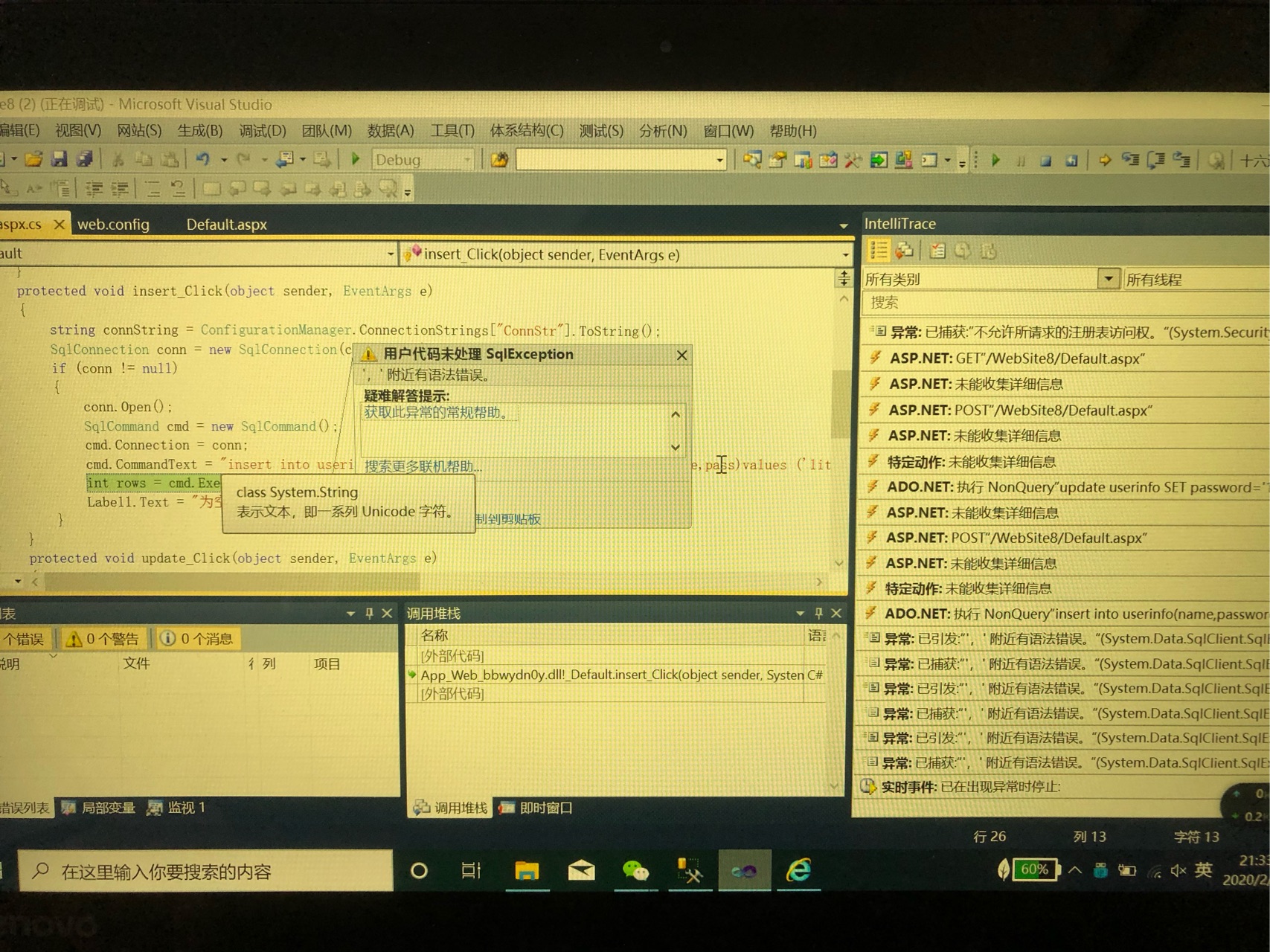
Task: Open the 生成(B) menu
Action: pyautogui.click(x=199, y=131)
